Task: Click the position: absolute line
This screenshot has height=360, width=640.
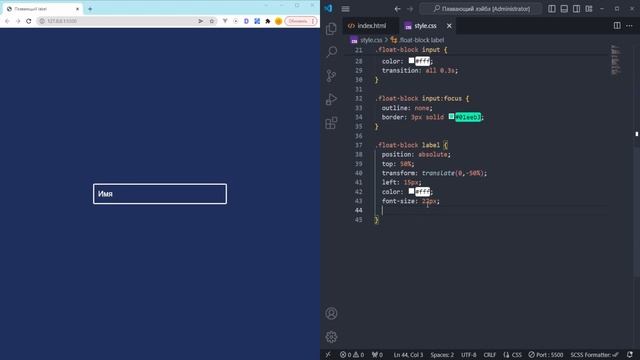Action: pos(416,154)
